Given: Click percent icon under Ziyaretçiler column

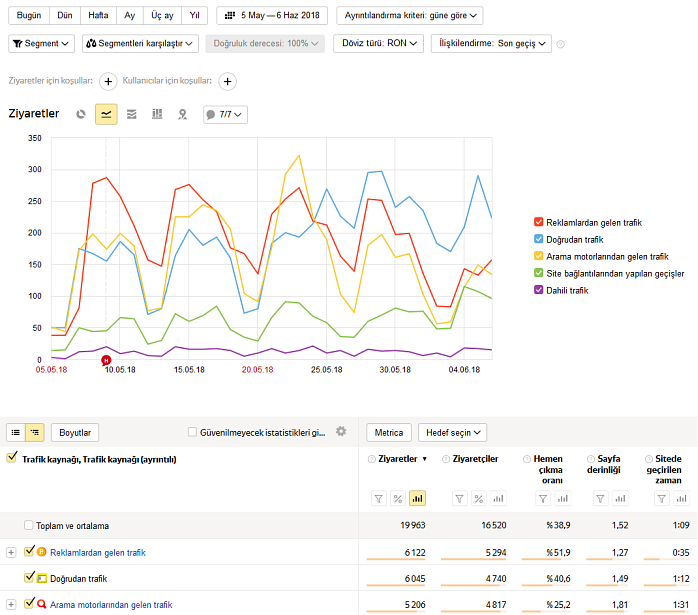Looking at the screenshot, I should (479, 498).
